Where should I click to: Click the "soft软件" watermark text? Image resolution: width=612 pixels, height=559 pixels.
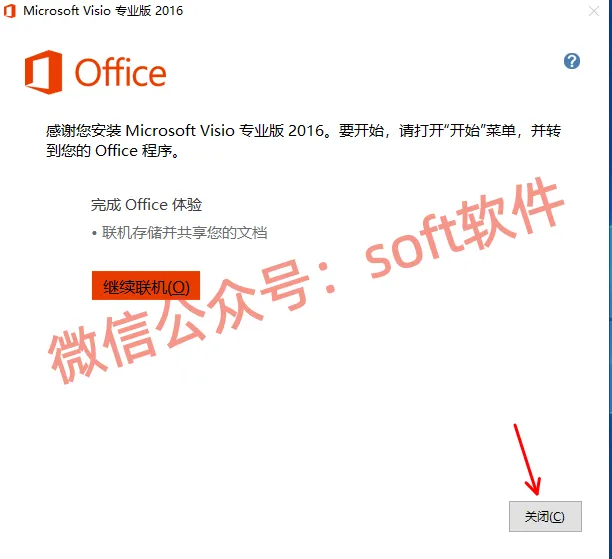[464, 227]
